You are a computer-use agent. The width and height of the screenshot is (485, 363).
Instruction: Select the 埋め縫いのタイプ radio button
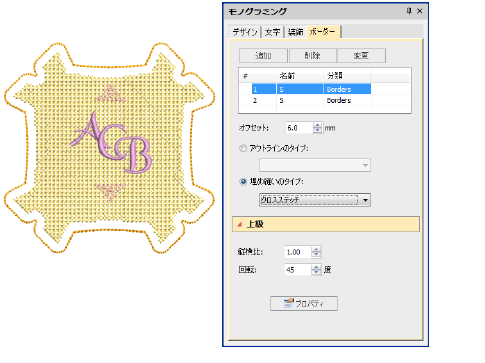tap(243, 182)
